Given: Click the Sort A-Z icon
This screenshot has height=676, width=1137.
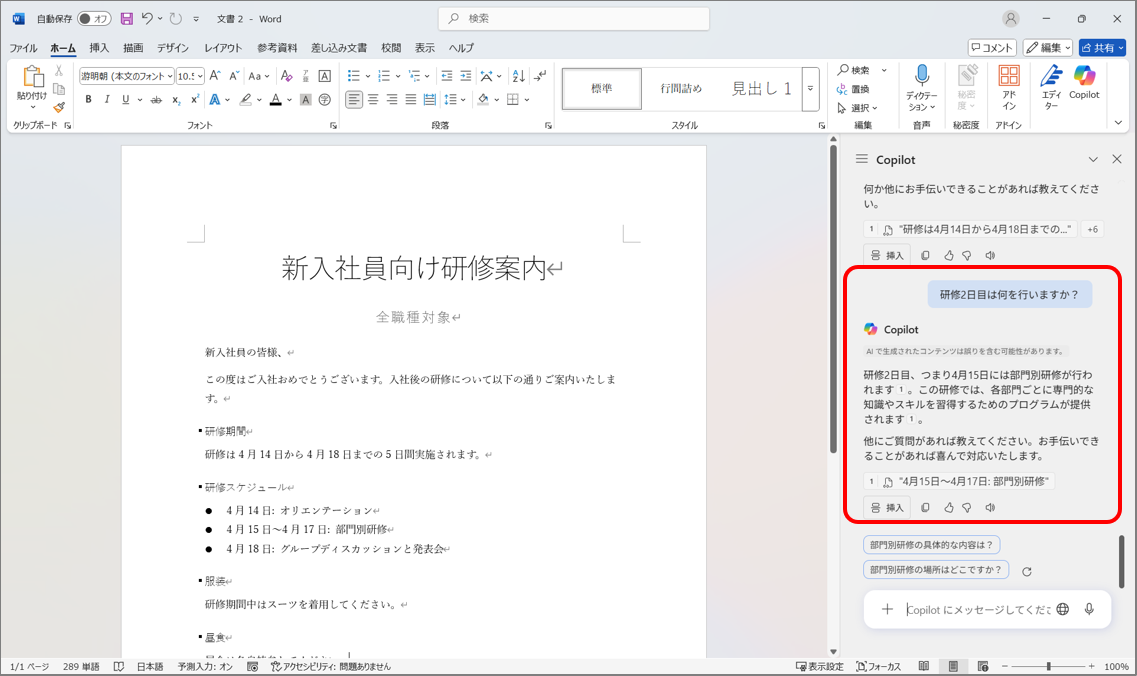Looking at the screenshot, I should (518, 75).
